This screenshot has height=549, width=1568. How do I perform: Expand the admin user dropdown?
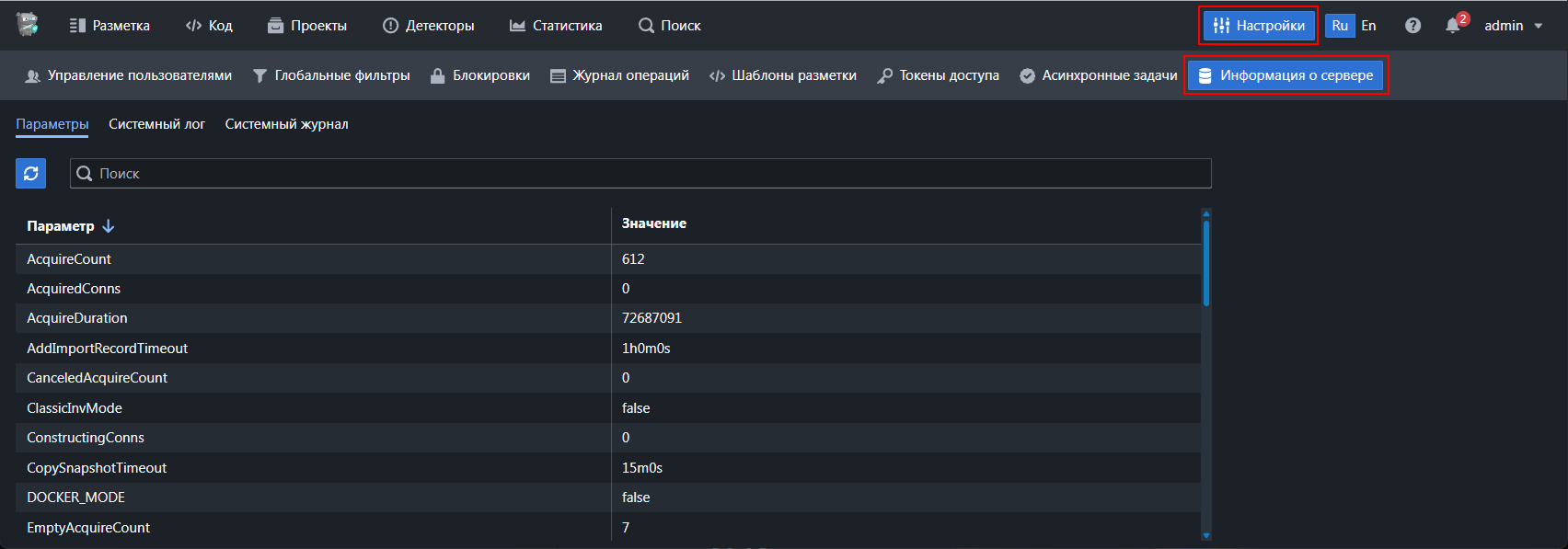coord(1514,26)
